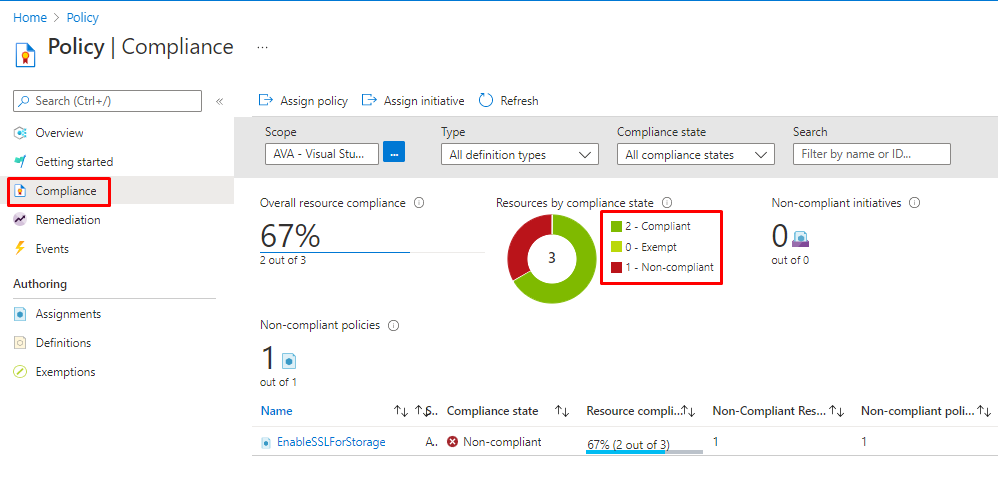Viewport: 998px width, 478px height.
Task: Click the Overview sidebar icon
Action: click(20, 133)
